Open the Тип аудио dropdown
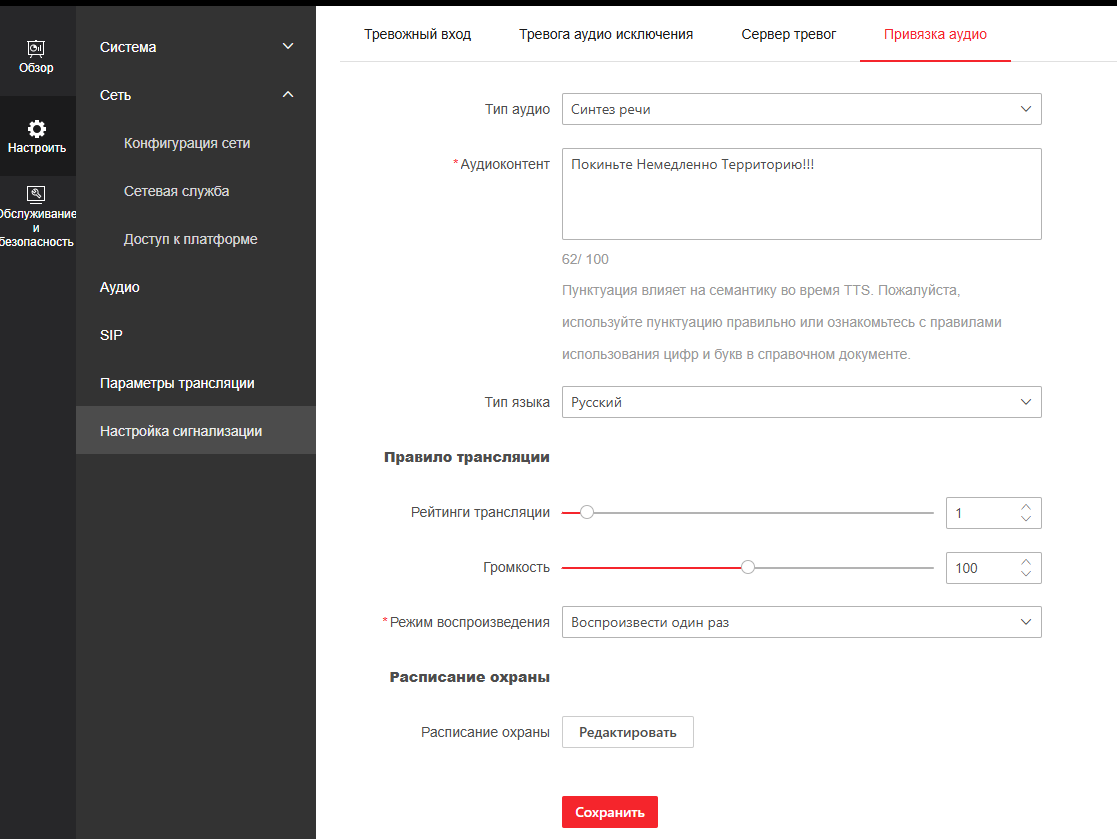The width and height of the screenshot is (1117, 839). (801, 109)
